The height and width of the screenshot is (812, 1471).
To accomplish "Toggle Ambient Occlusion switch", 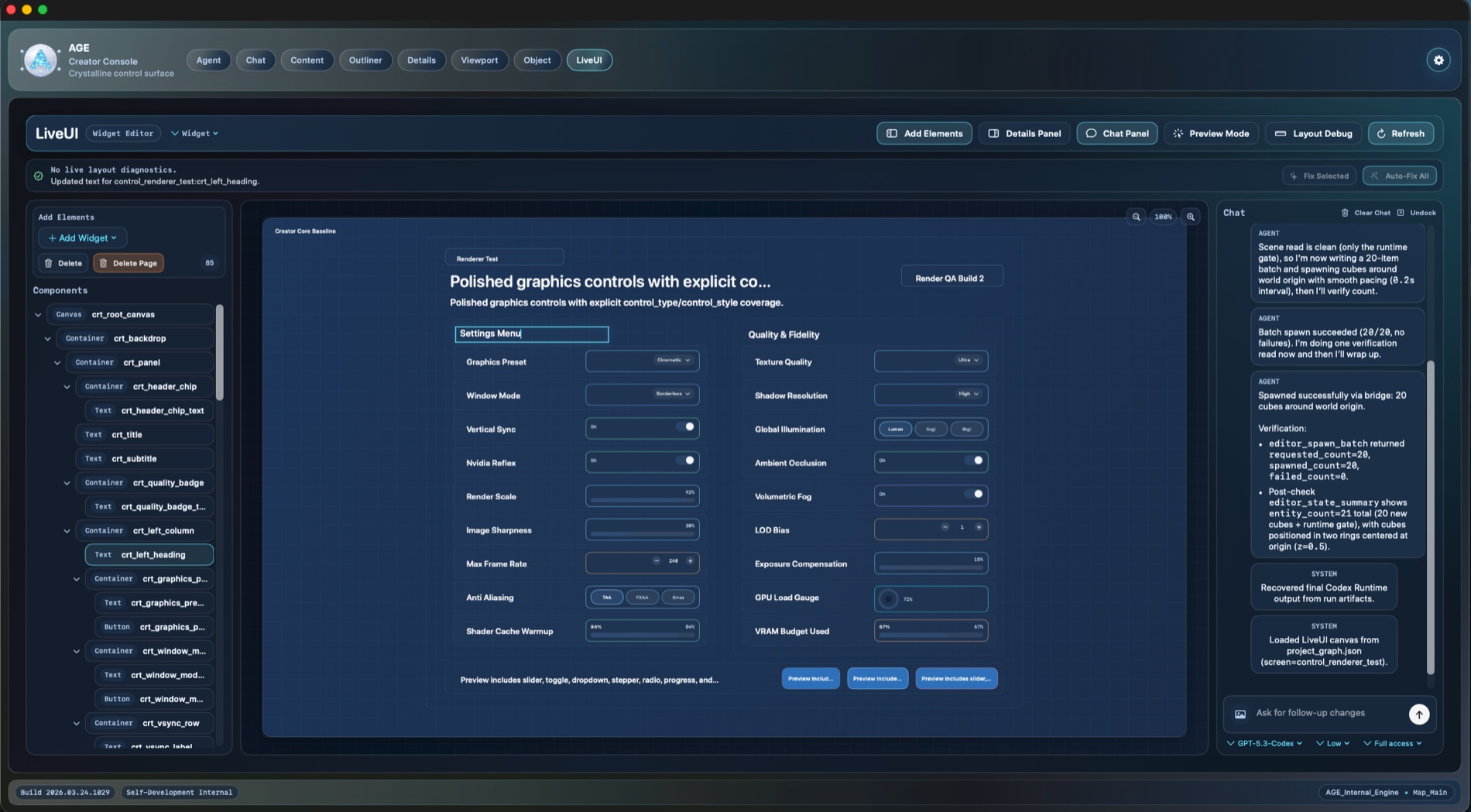I will click(x=974, y=461).
